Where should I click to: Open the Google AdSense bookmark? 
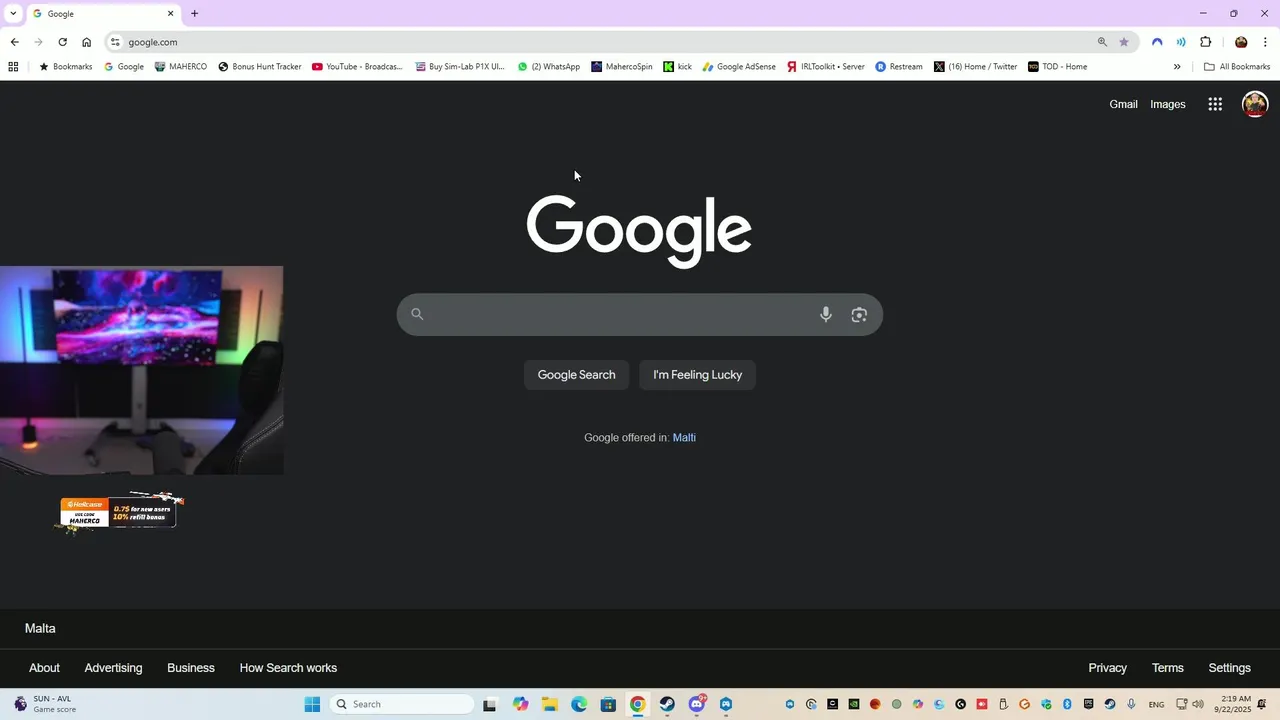click(x=739, y=67)
